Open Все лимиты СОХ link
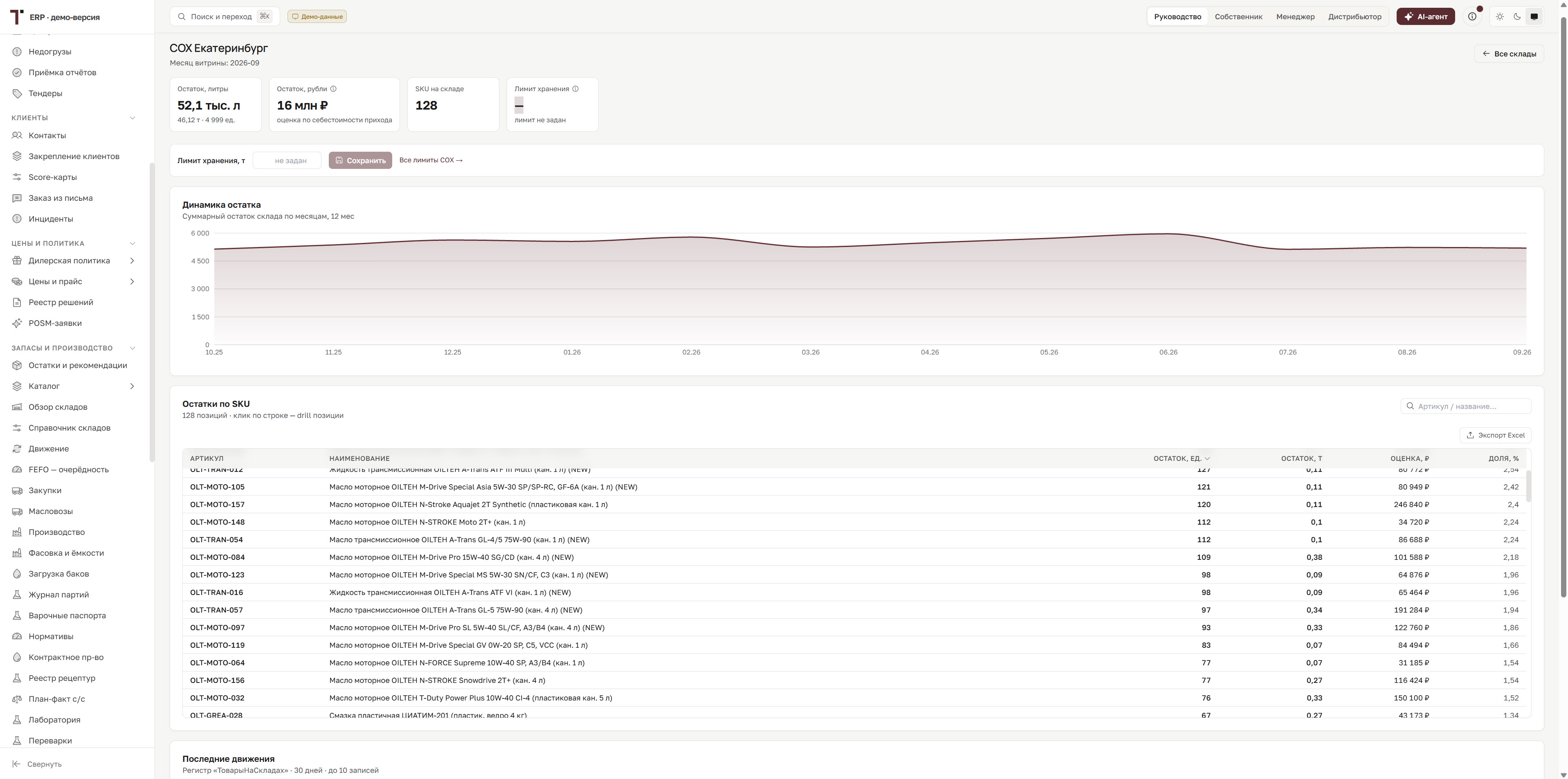1568x779 pixels. [431, 160]
